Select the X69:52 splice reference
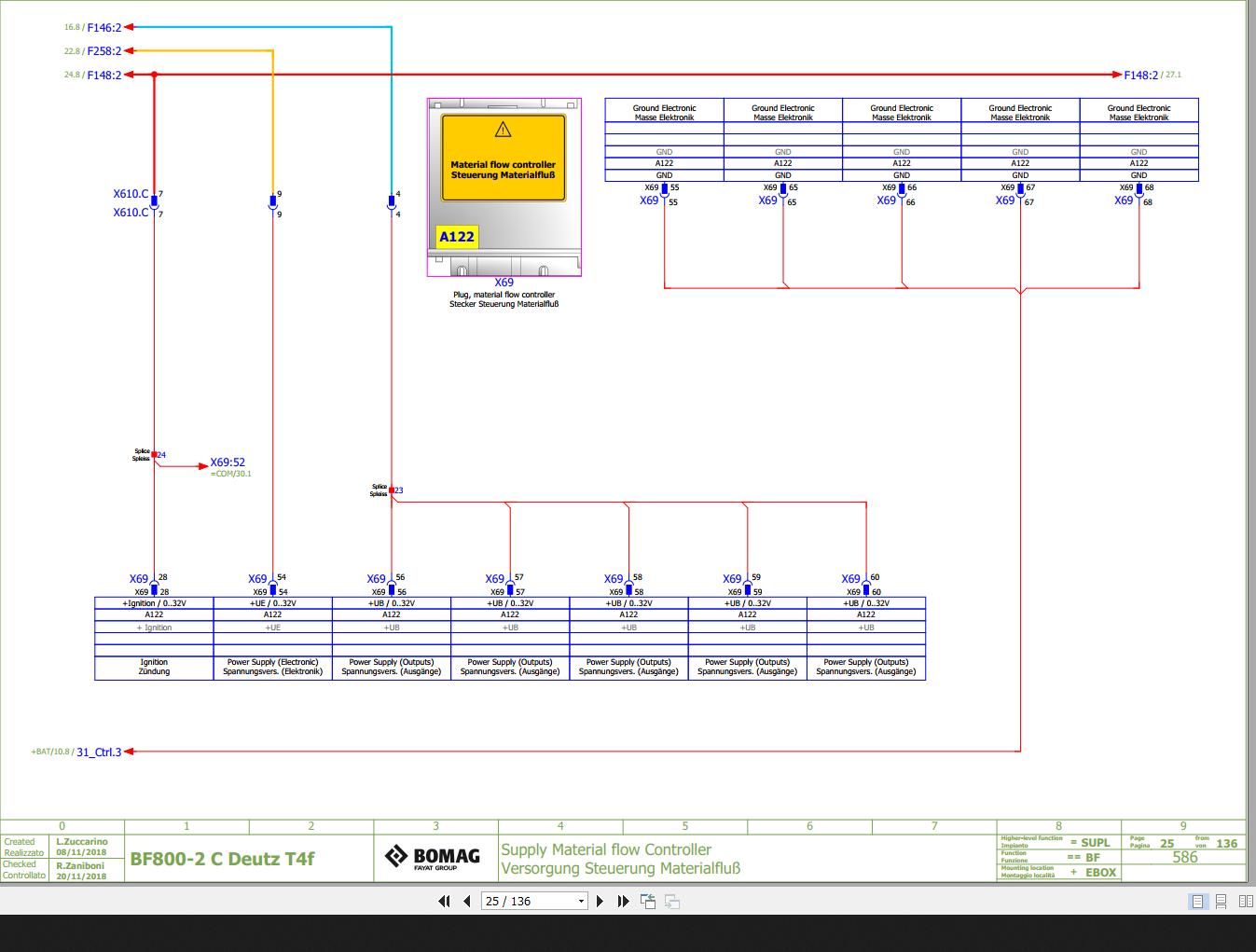 point(228,462)
